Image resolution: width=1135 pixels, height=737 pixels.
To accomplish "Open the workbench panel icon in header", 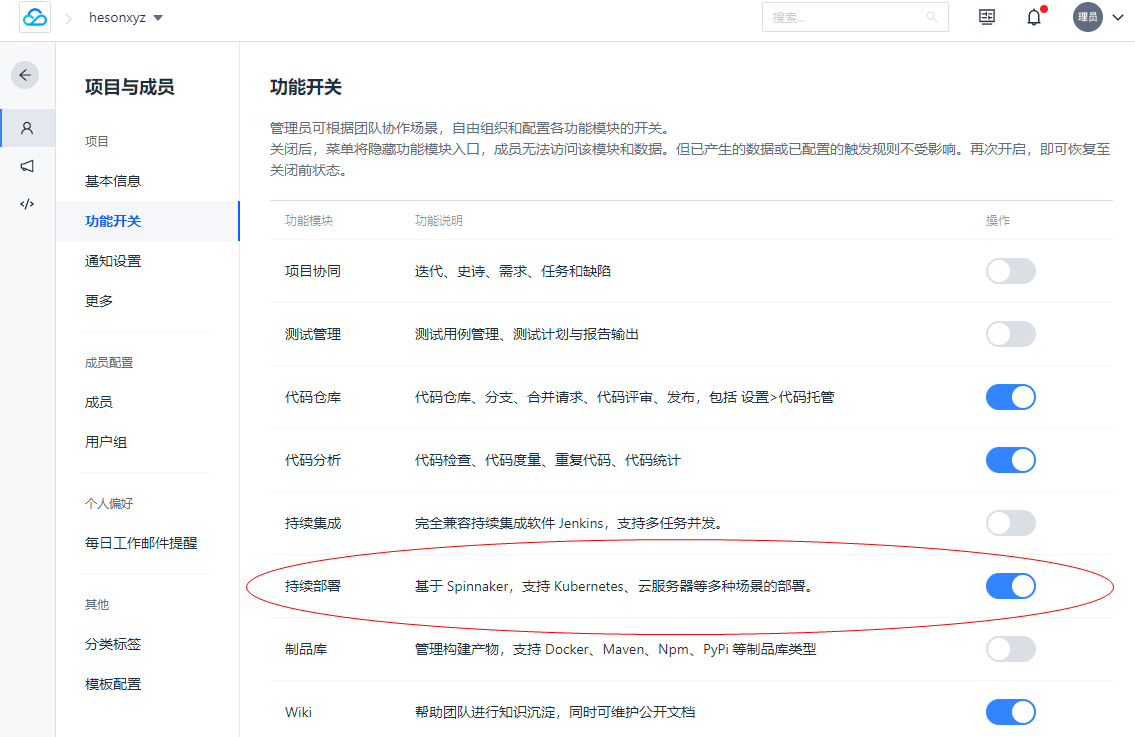I will [x=987, y=17].
